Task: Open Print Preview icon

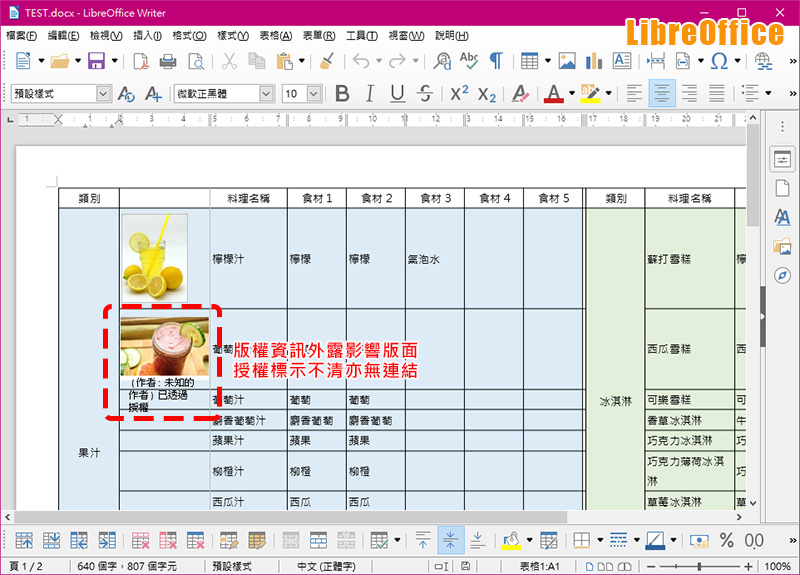Action: [x=196, y=61]
